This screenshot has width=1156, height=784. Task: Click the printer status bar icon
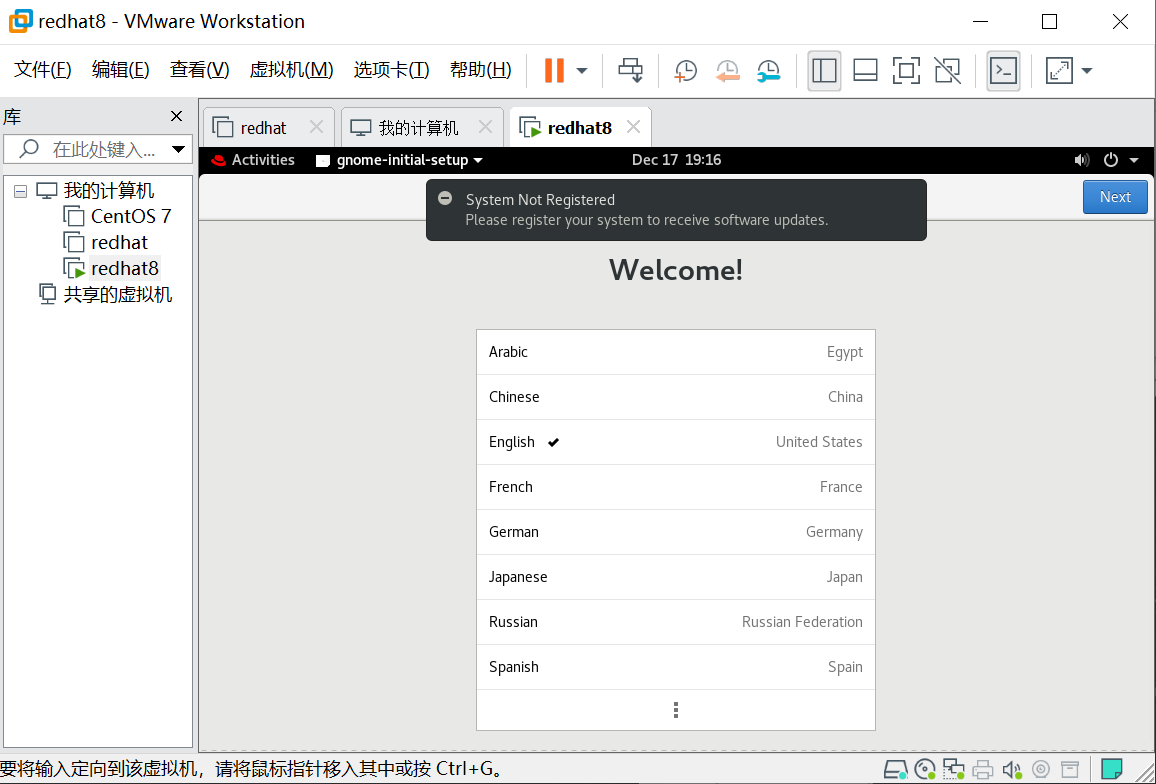pos(982,769)
